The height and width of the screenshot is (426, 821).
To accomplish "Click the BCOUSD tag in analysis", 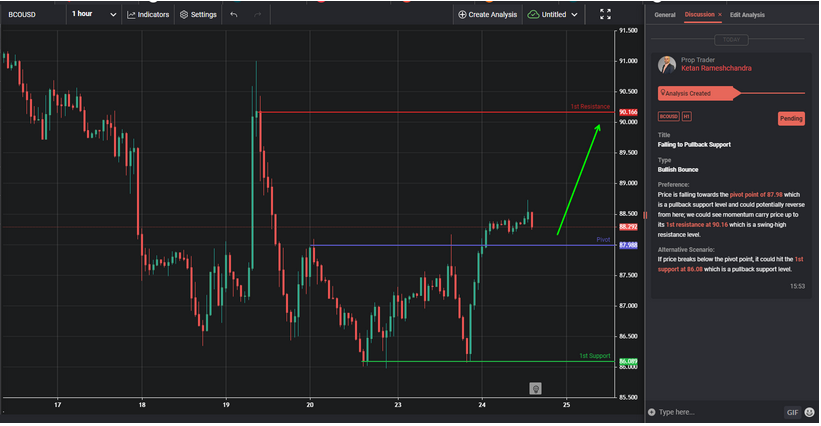I will (x=668, y=117).
